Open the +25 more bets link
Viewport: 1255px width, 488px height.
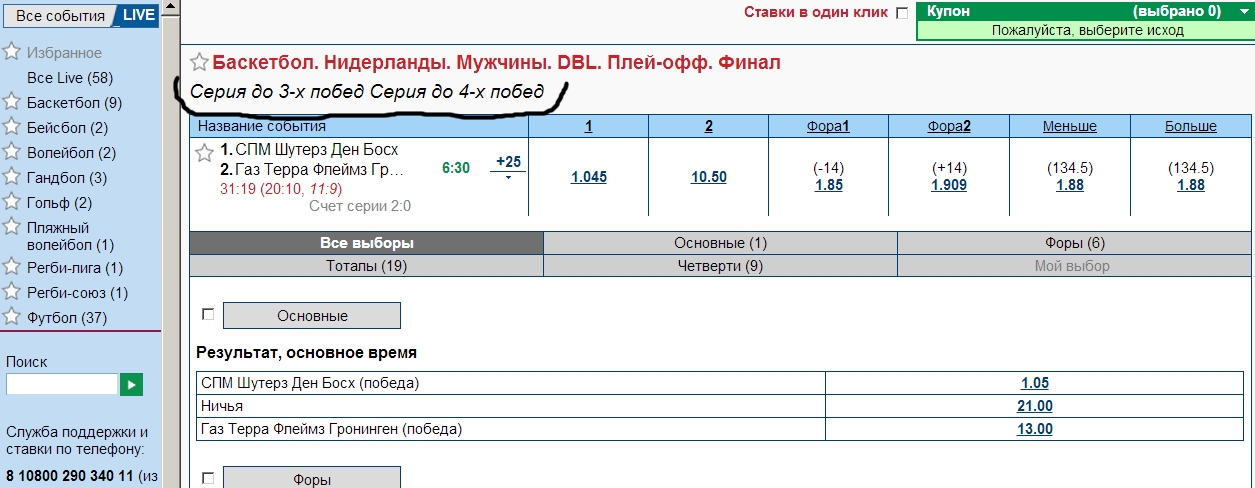(508, 162)
